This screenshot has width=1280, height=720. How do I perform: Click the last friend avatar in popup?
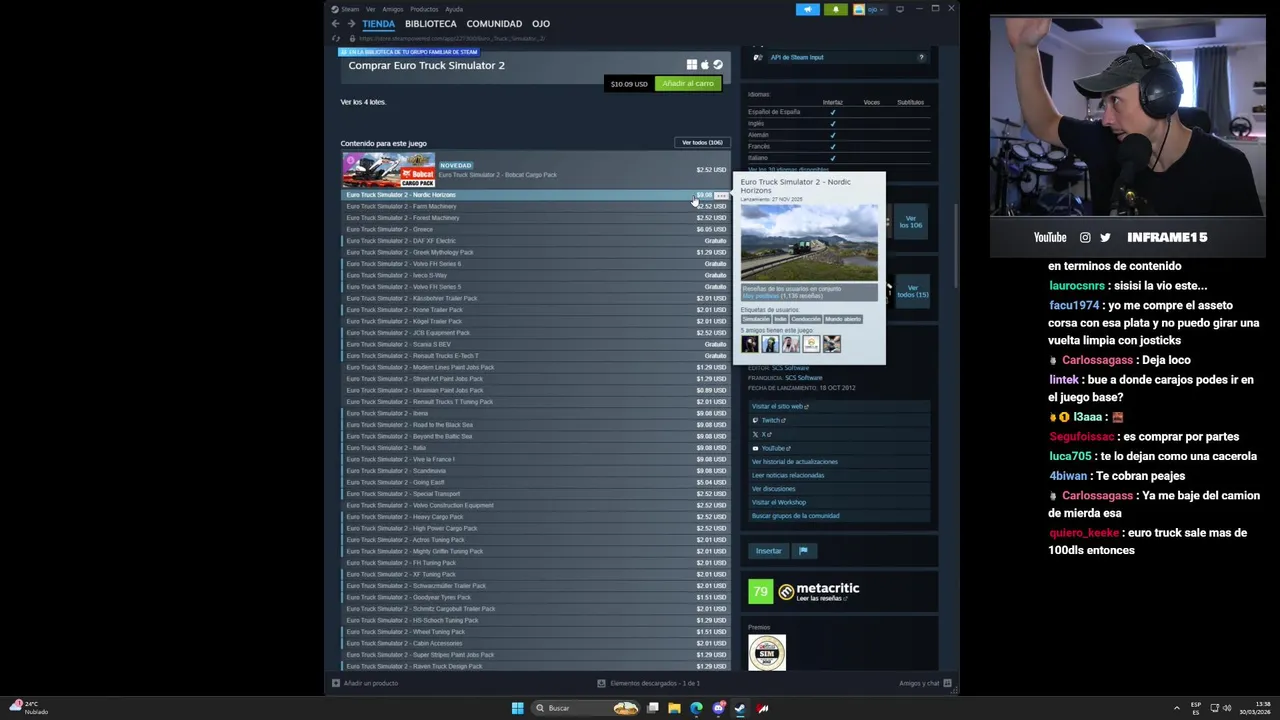point(832,344)
